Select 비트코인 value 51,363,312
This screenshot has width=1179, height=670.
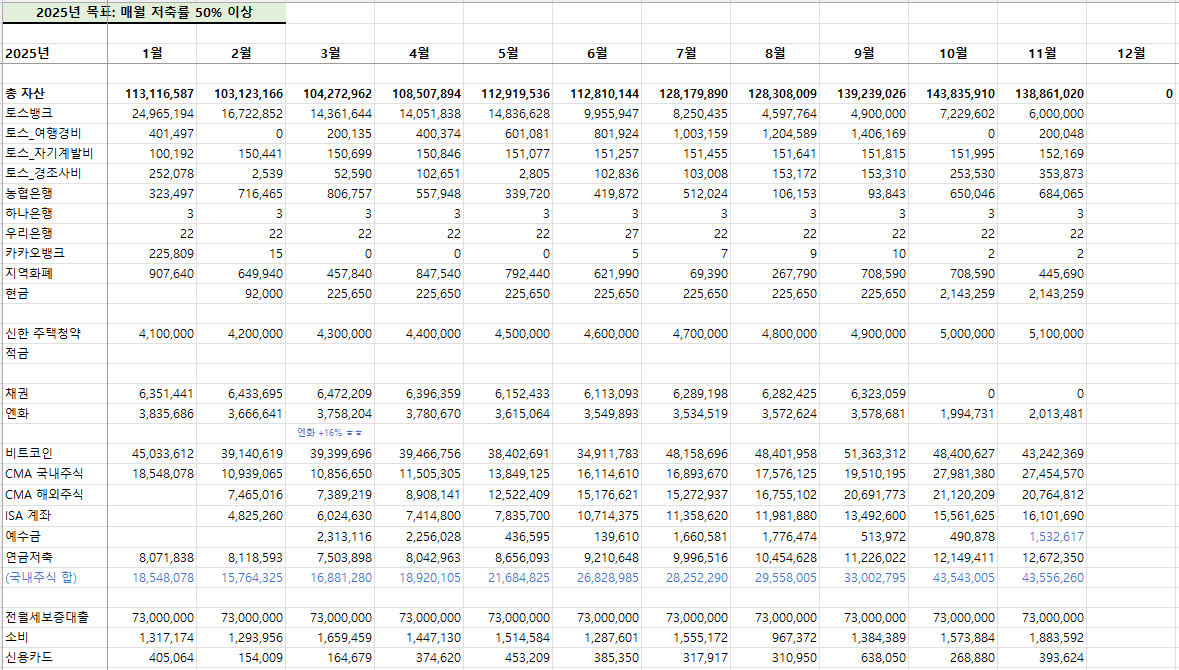click(x=874, y=454)
